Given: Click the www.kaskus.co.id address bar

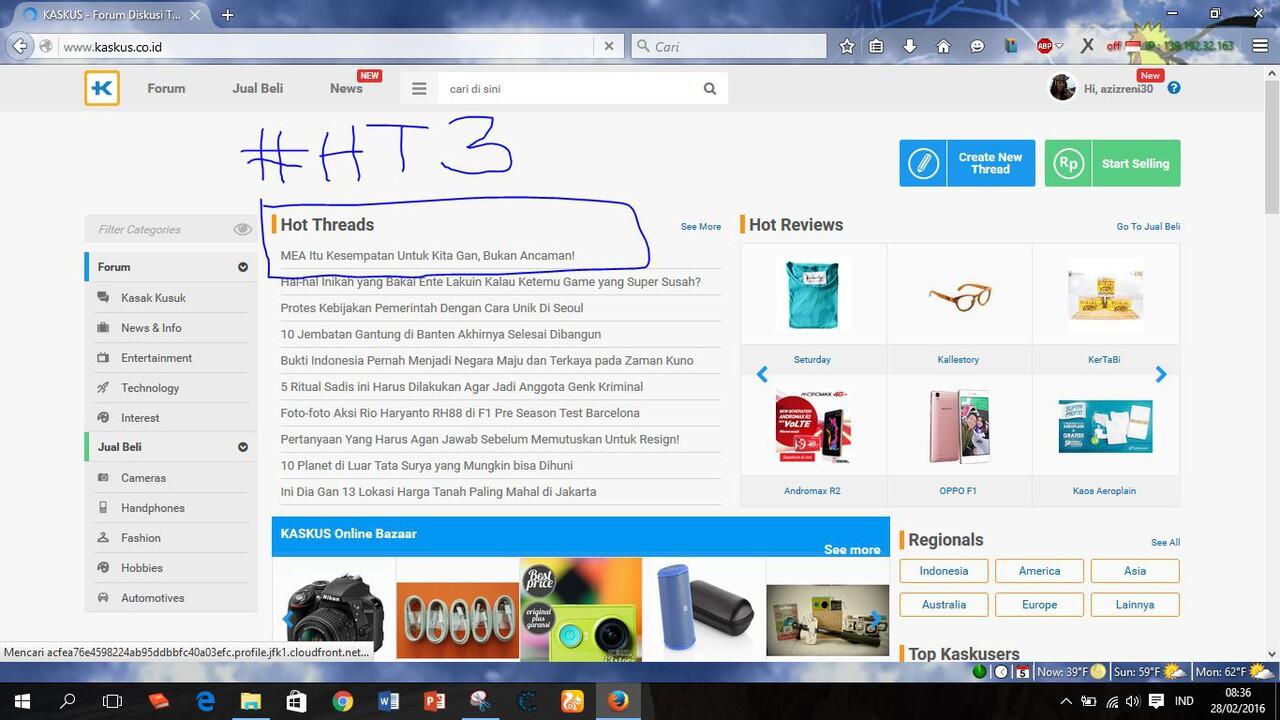Looking at the screenshot, I should [x=325, y=46].
